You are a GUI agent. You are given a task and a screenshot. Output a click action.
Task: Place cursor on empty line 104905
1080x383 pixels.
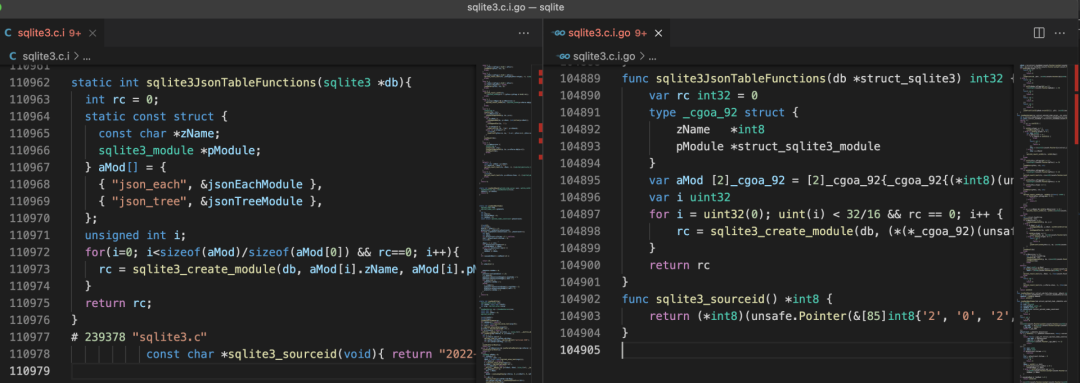click(816, 350)
